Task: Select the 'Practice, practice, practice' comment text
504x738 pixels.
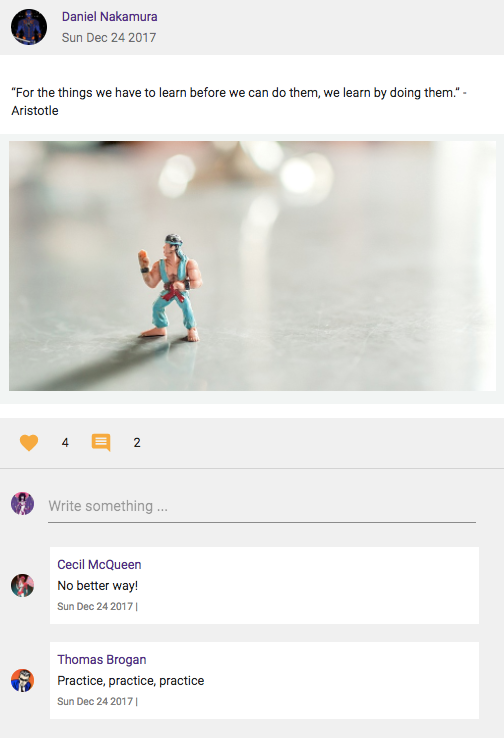Action: (x=131, y=681)
